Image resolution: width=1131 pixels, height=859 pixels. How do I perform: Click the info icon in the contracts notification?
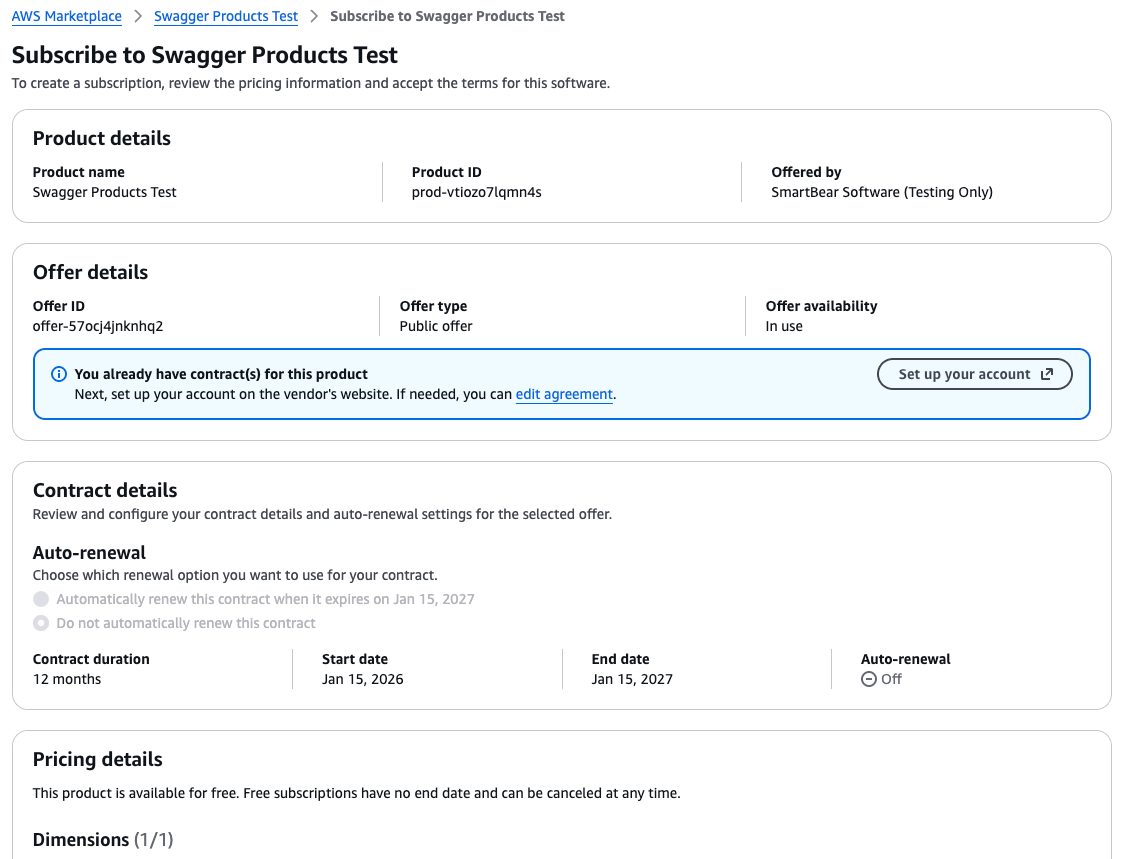pyautogui.click(x=59, y=374)
